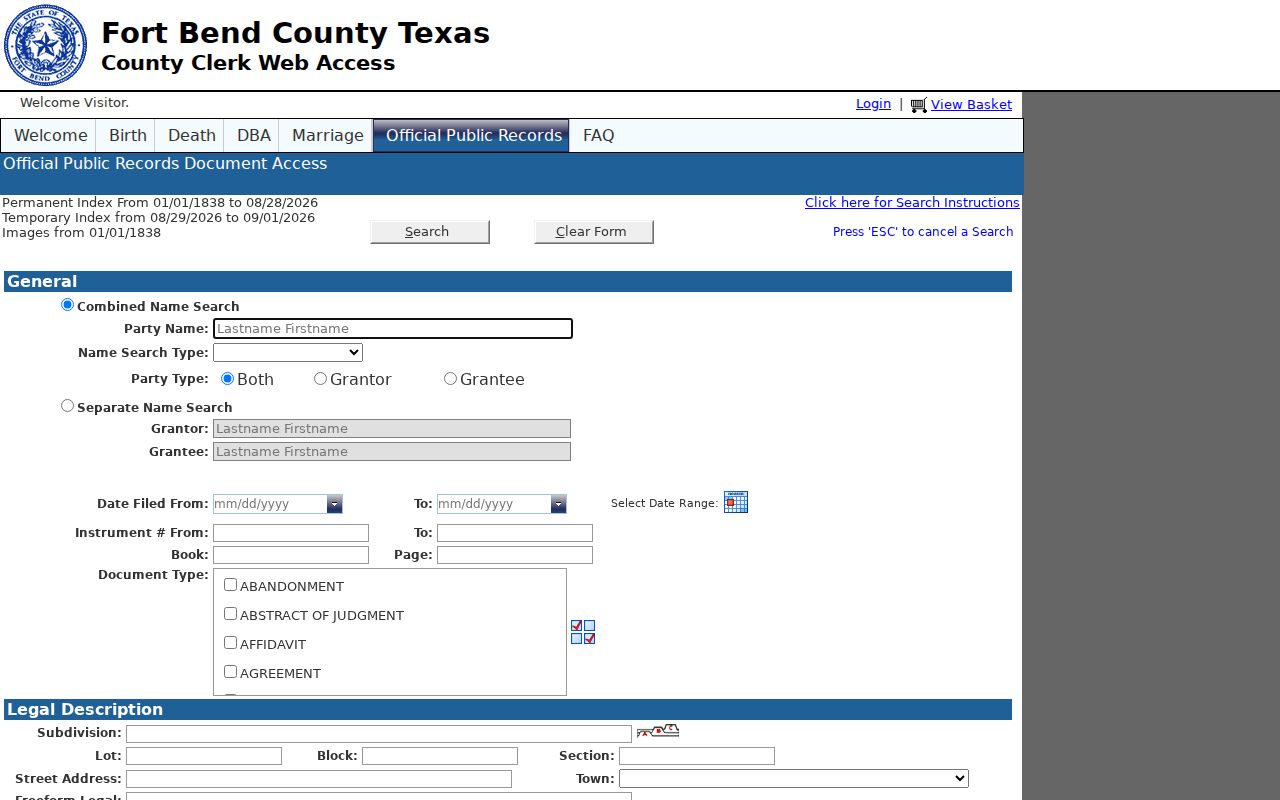The height and width of the screenshot is (800, 1280).
Task: Select the Official Public Records tab
Action: (x=471, y=135)
